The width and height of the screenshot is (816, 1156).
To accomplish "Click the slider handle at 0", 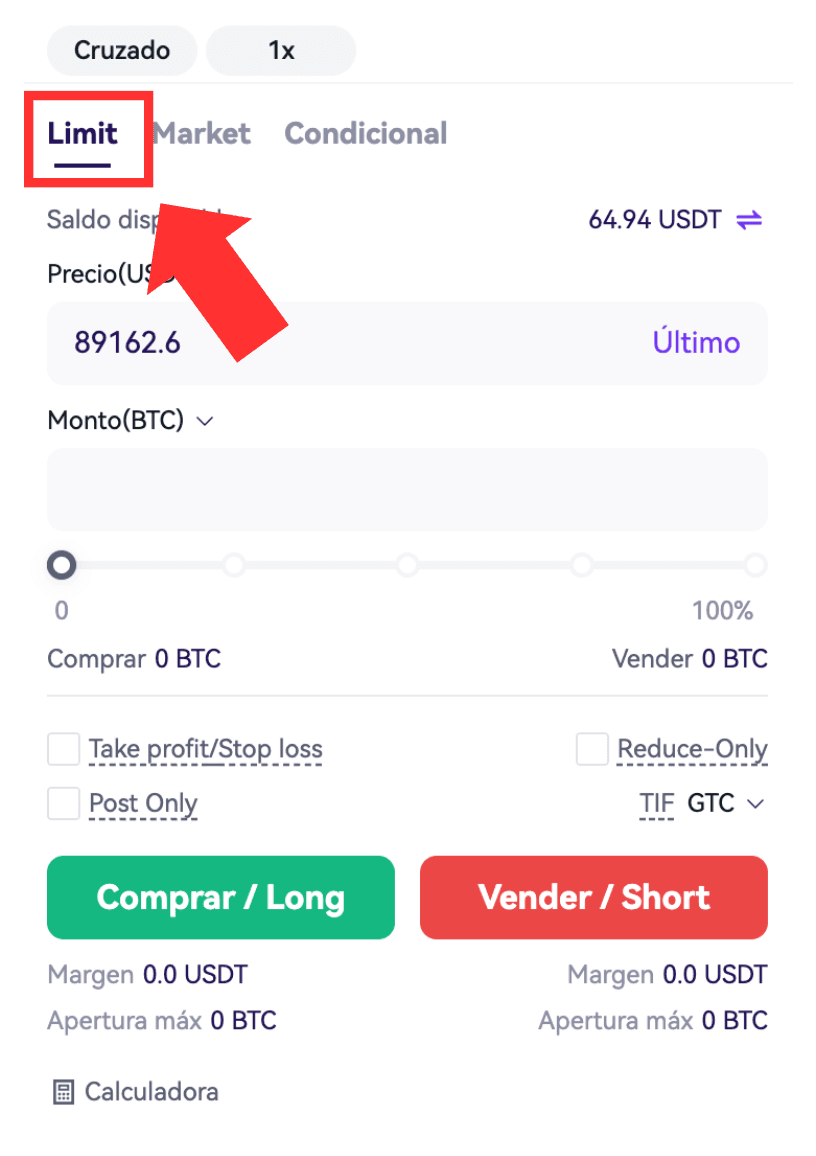I will point(62,565).
